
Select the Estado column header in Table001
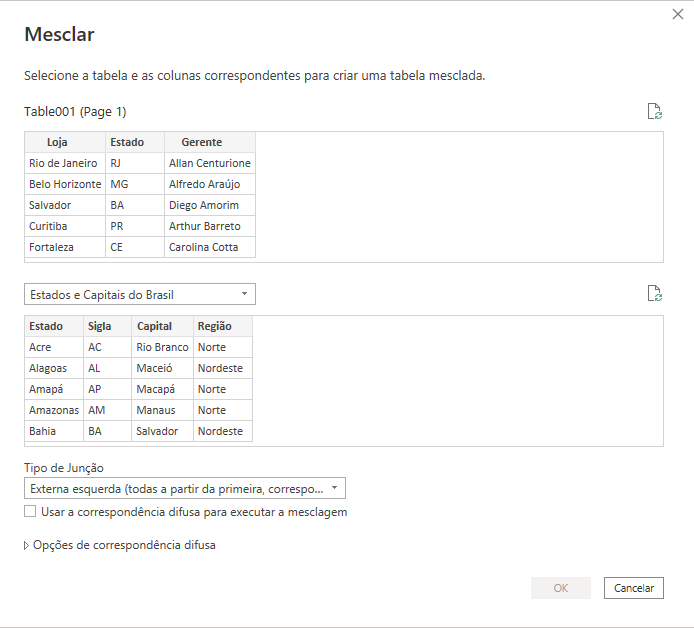[x=135, y=142]
